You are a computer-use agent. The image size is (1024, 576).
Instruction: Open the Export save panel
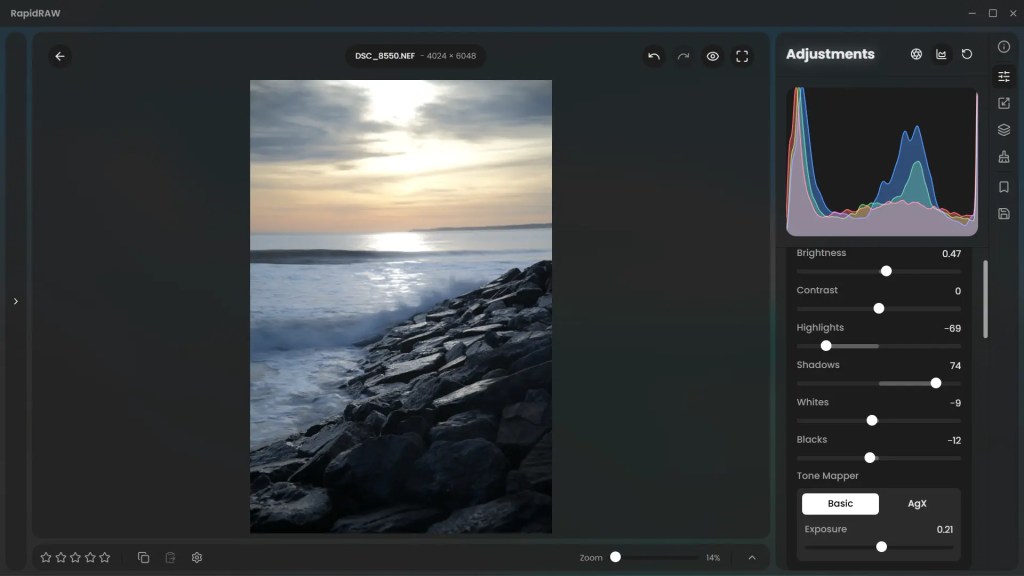pyautogui.click(x=1004, y=214)
